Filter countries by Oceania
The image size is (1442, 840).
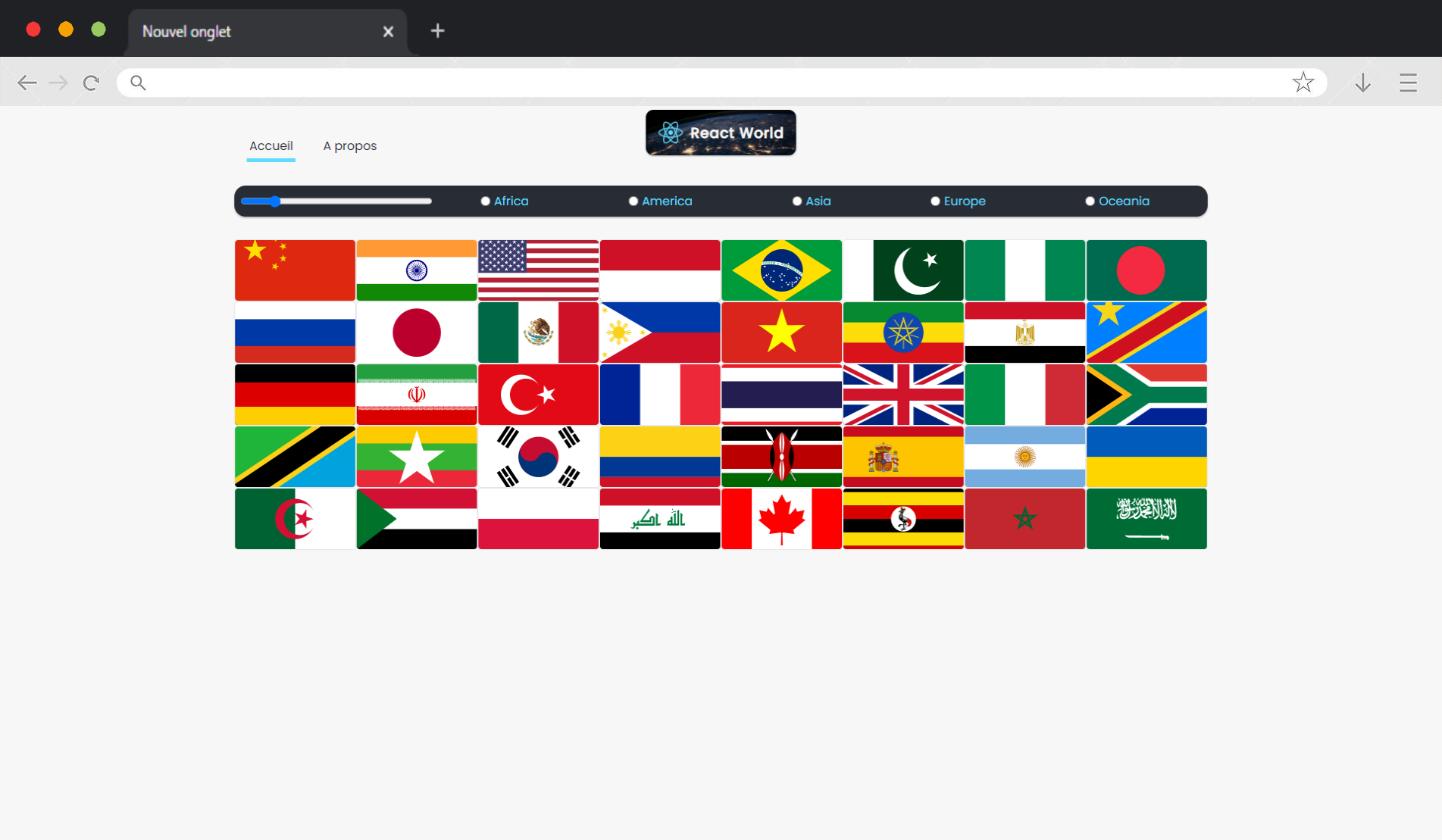pyautogui.click(x=1090, y=201)
